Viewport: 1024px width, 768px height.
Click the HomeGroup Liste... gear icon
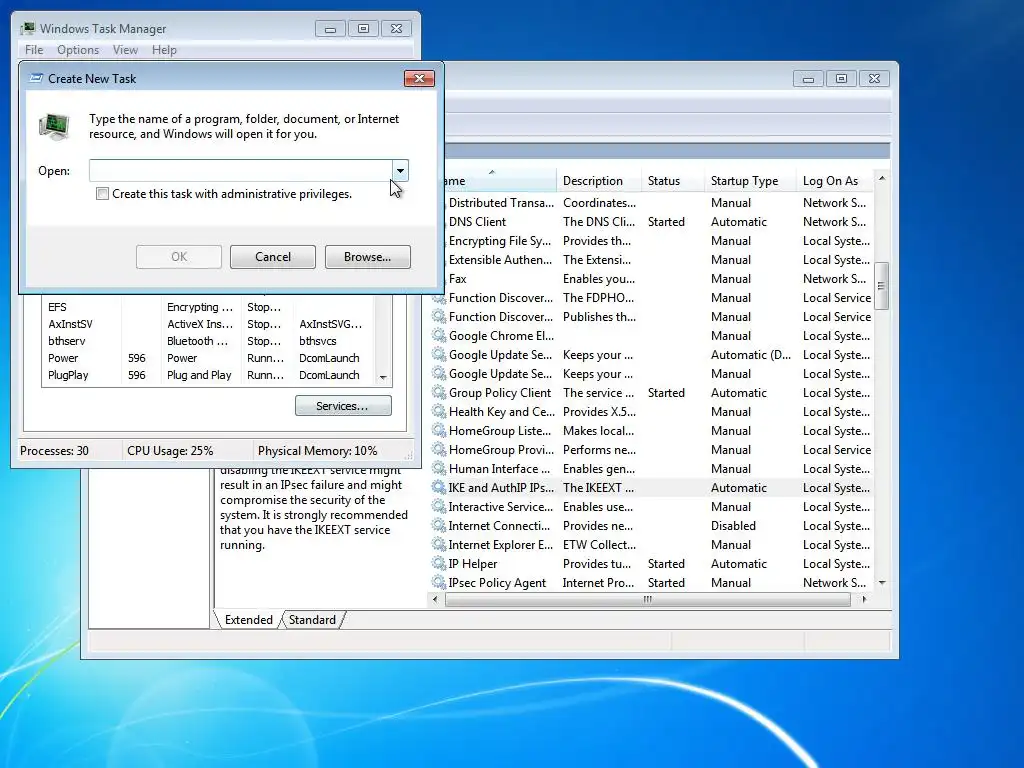(439, 430)
